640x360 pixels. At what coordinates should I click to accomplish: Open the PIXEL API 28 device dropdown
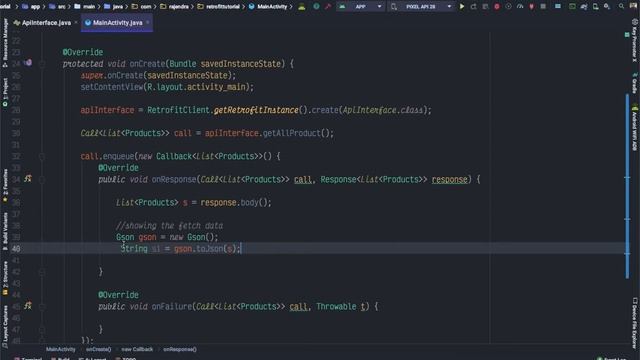click(421, 7)
